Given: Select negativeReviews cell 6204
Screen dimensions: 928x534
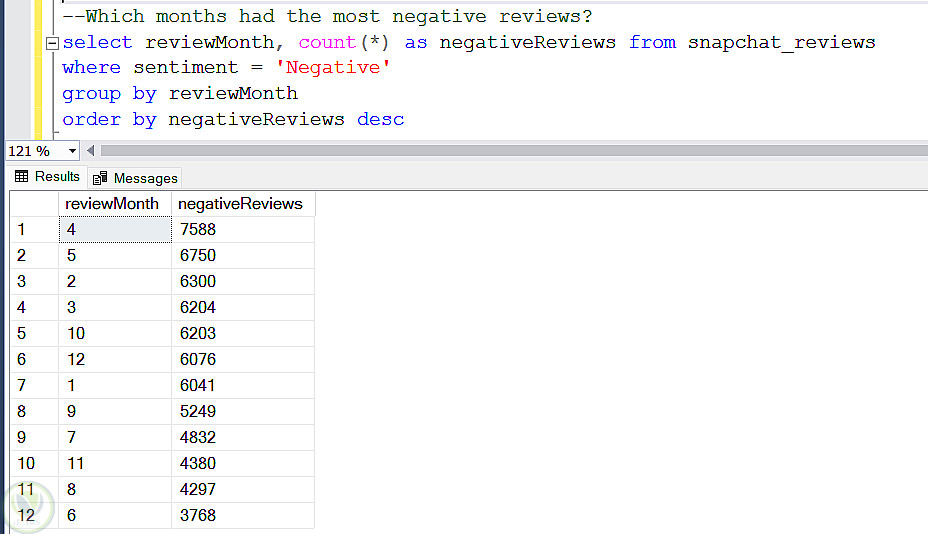Looking at the screenshot, I should pos(243,308).
